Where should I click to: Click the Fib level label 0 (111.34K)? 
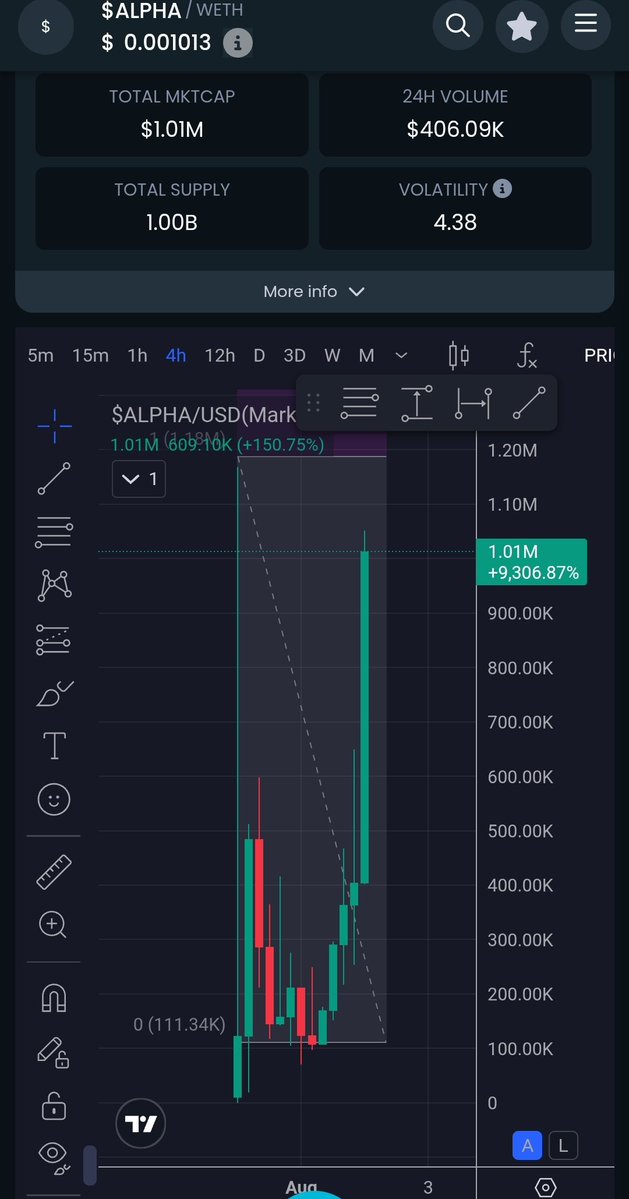(179, 1025)
